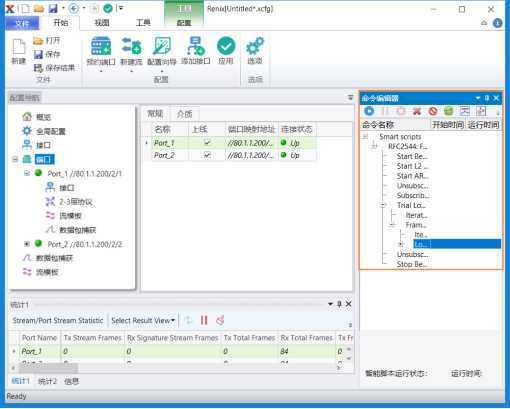Toggle the online checkbox for Port_2
Screen dimensions: 510x409
207,155
